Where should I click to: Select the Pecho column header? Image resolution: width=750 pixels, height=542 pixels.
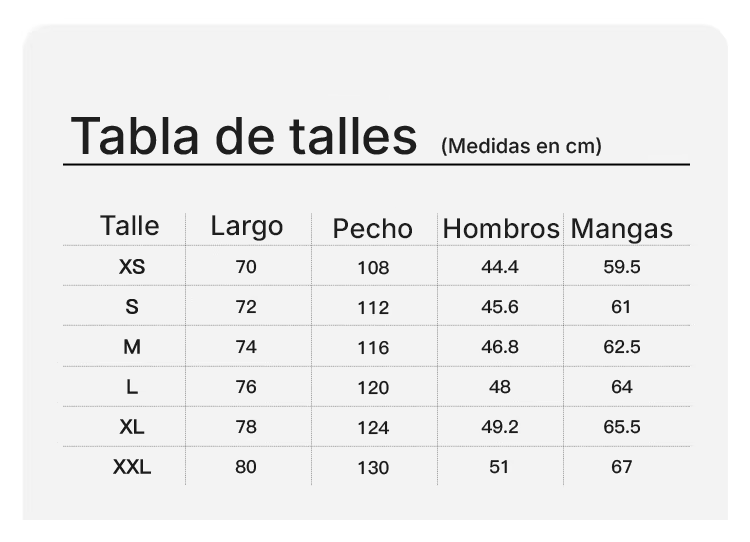click(373, 228)
